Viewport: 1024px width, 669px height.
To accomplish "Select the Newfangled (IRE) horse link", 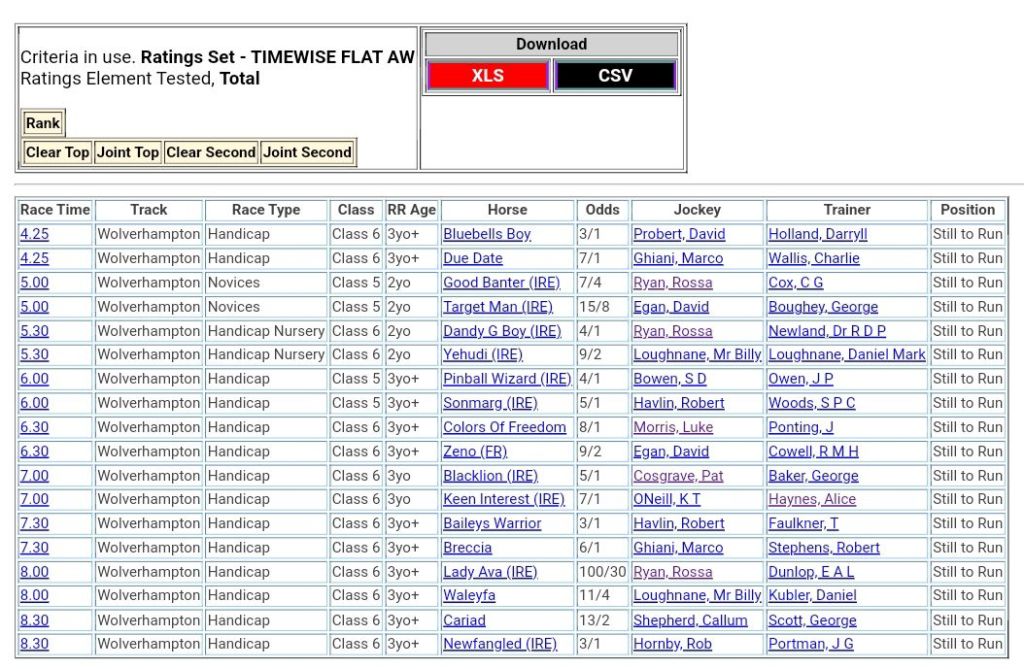I will [500, 644].
